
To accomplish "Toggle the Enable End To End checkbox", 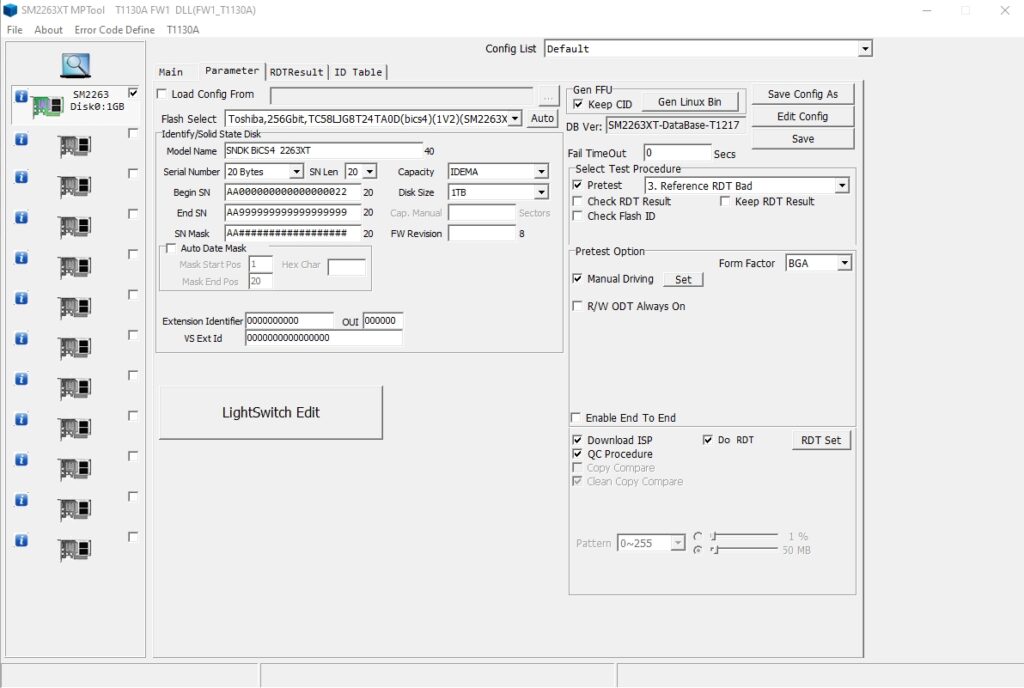I will (x=576, y=418).
